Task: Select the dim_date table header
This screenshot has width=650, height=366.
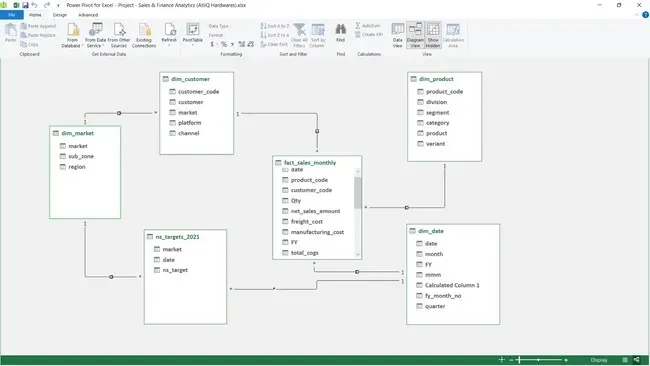Action: tap(453, 231)
